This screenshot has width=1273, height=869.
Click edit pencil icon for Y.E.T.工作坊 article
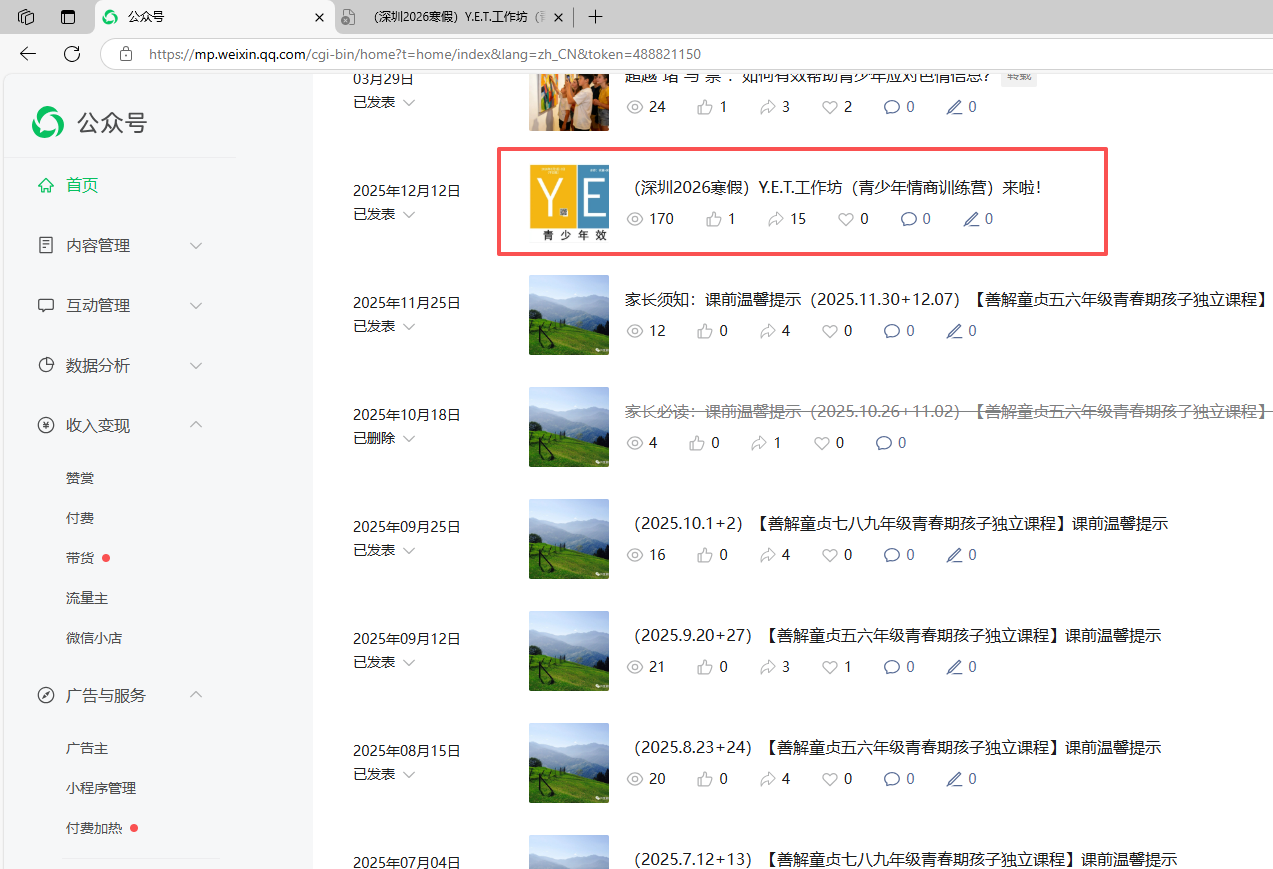(x=971, y=219)
